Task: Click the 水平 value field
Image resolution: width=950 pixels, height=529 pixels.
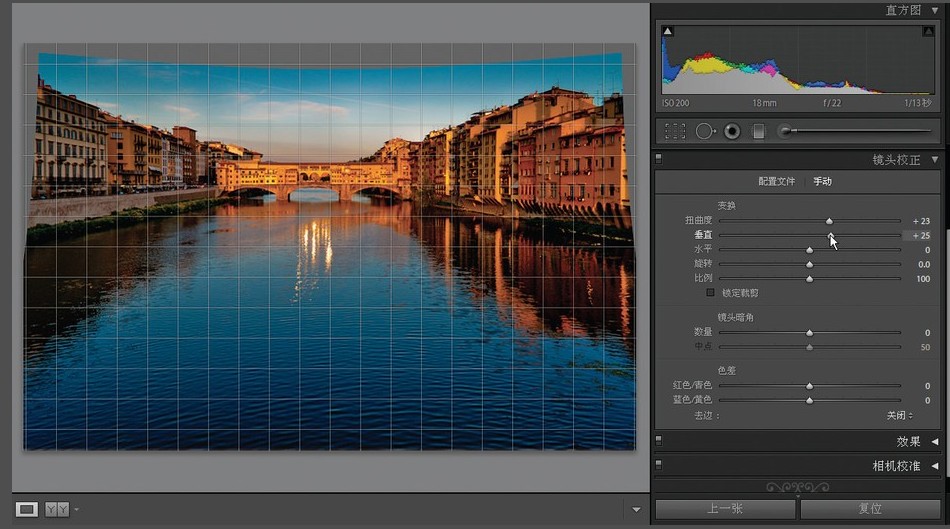Action: point(927,250)
